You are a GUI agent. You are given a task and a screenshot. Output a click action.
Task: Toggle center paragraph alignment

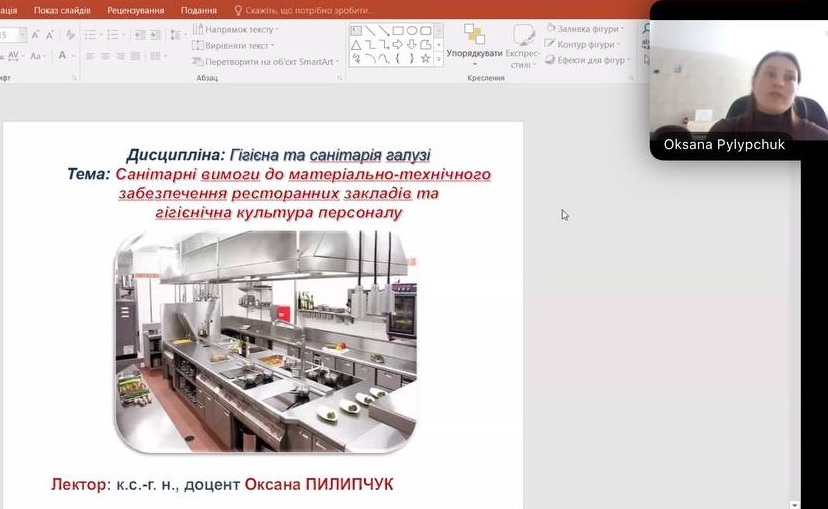point(103,57)
